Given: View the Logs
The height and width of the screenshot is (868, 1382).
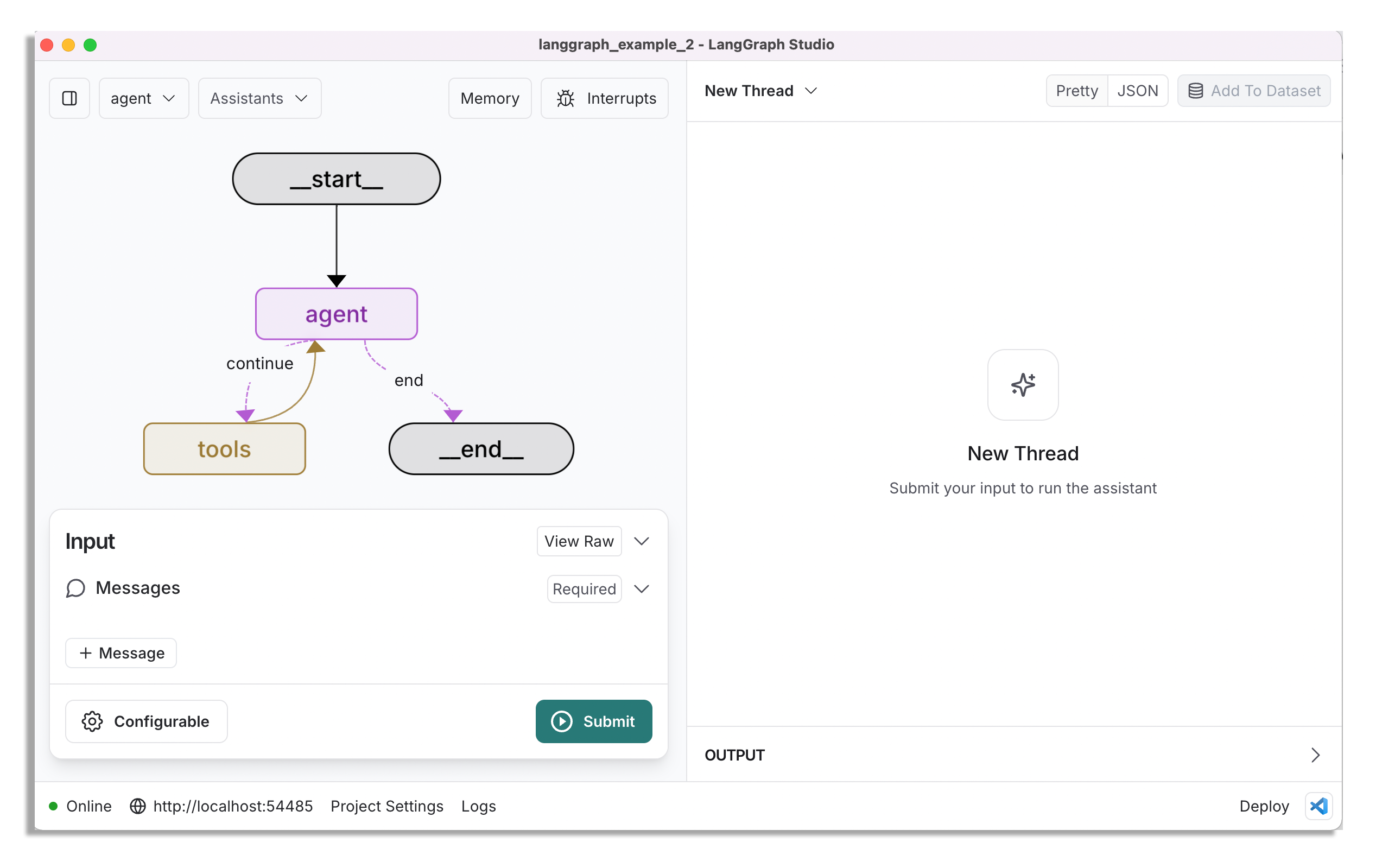Looking at the screenshot, I should click(x=478, y=806).
